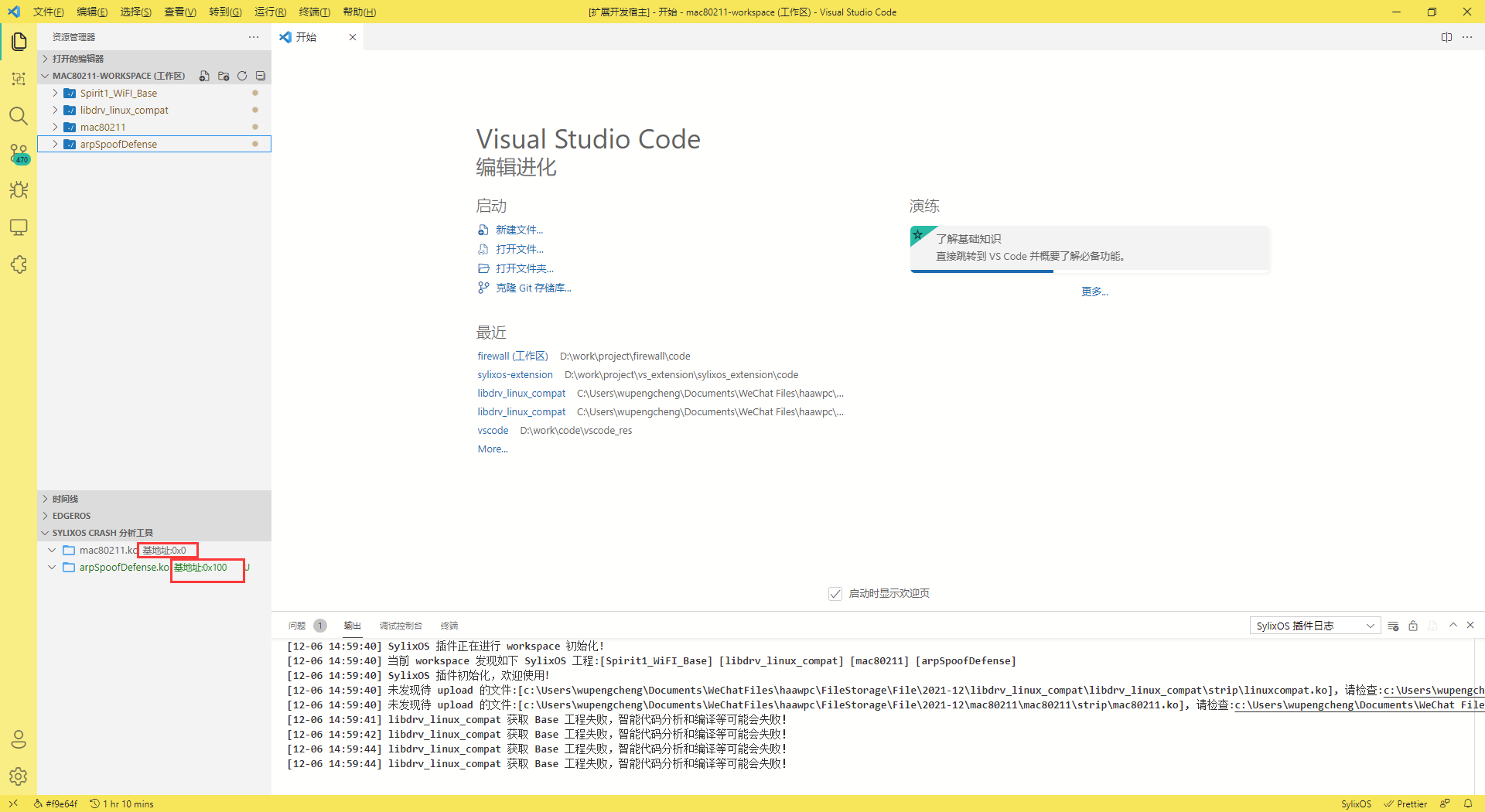
Task: Expand 打开的编辑器 section
Action: tap(155, 59)
